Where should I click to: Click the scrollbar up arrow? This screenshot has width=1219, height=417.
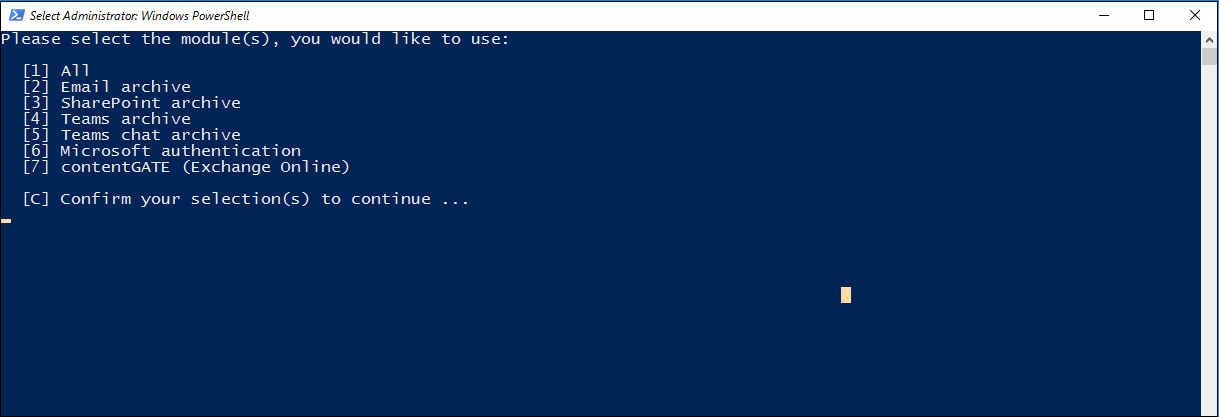[1209, 38]
